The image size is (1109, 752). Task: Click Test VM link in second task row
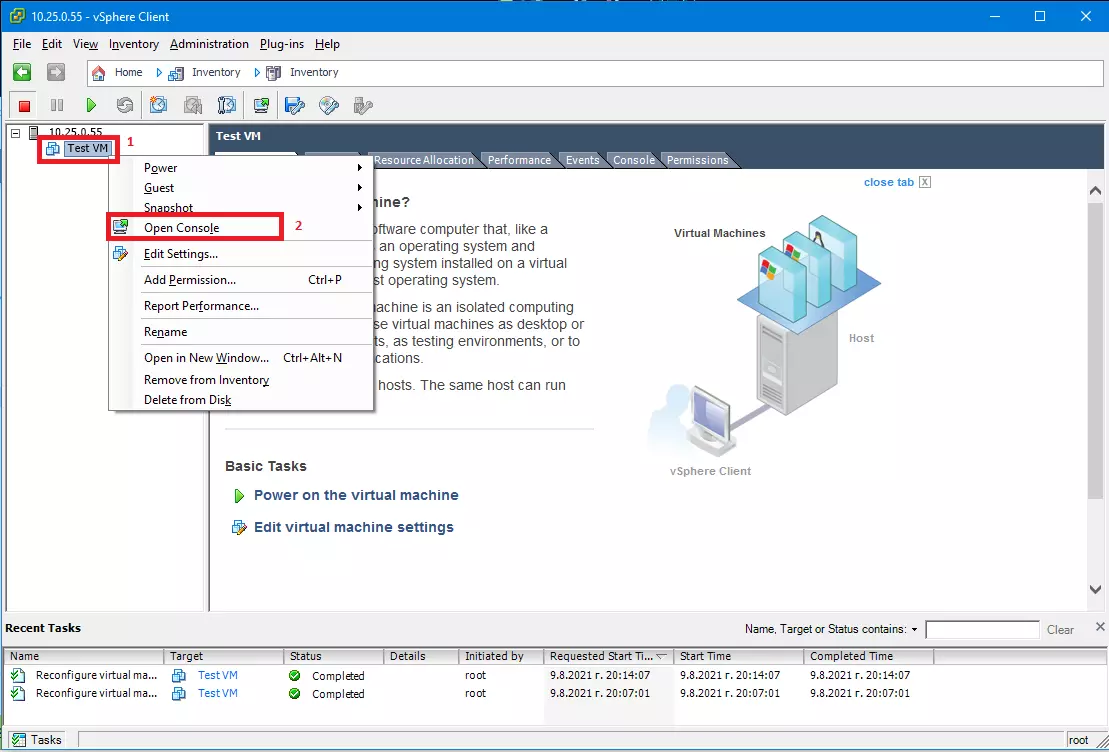click(218, 693)
